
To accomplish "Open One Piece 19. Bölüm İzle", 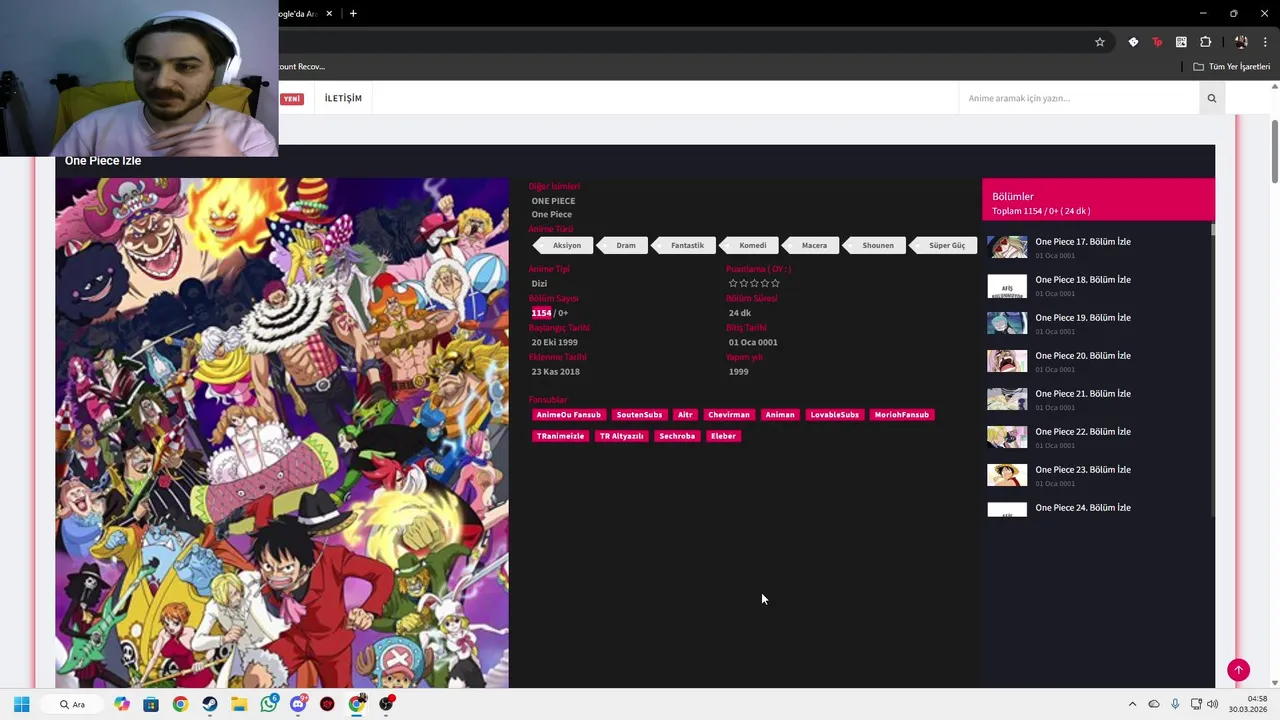I will click(1083, 318).
